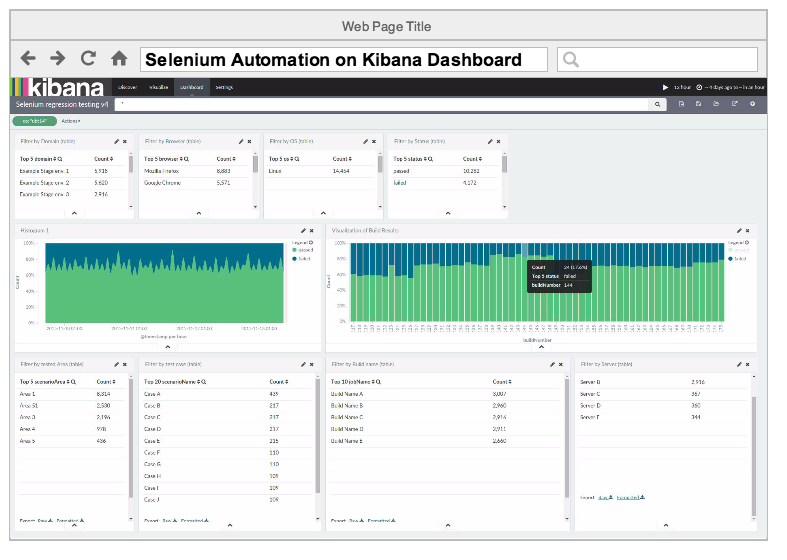
Task: Collapse the Filter by Server panel caret
Action: [666, 525]
